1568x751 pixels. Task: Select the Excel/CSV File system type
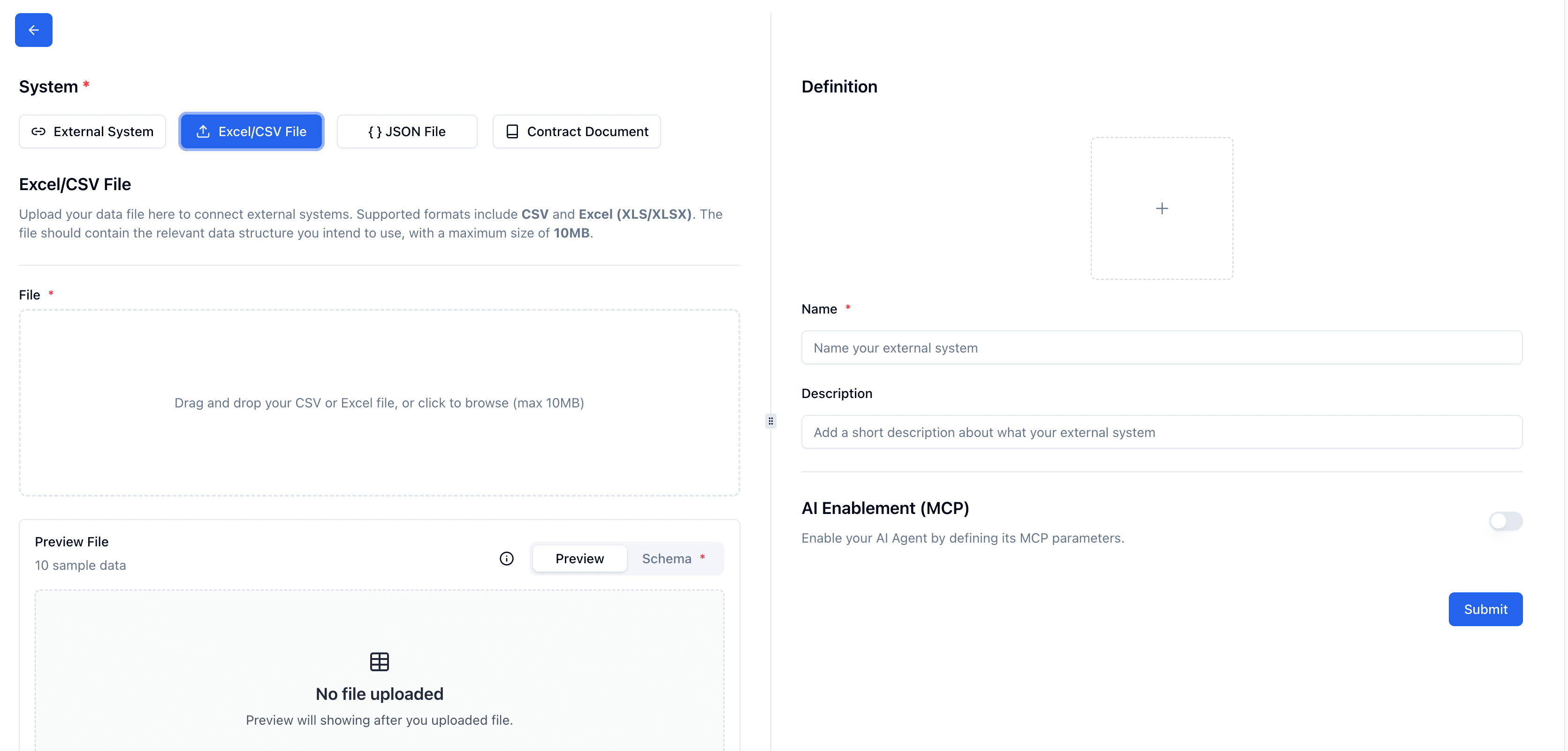251,131
